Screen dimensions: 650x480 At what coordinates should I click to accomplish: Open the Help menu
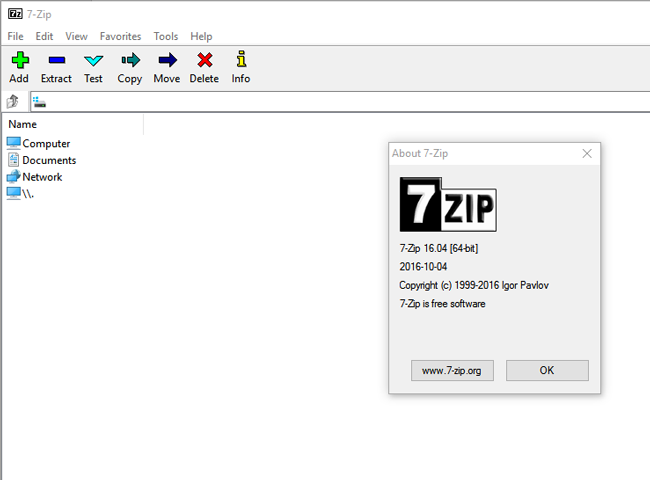201,36
